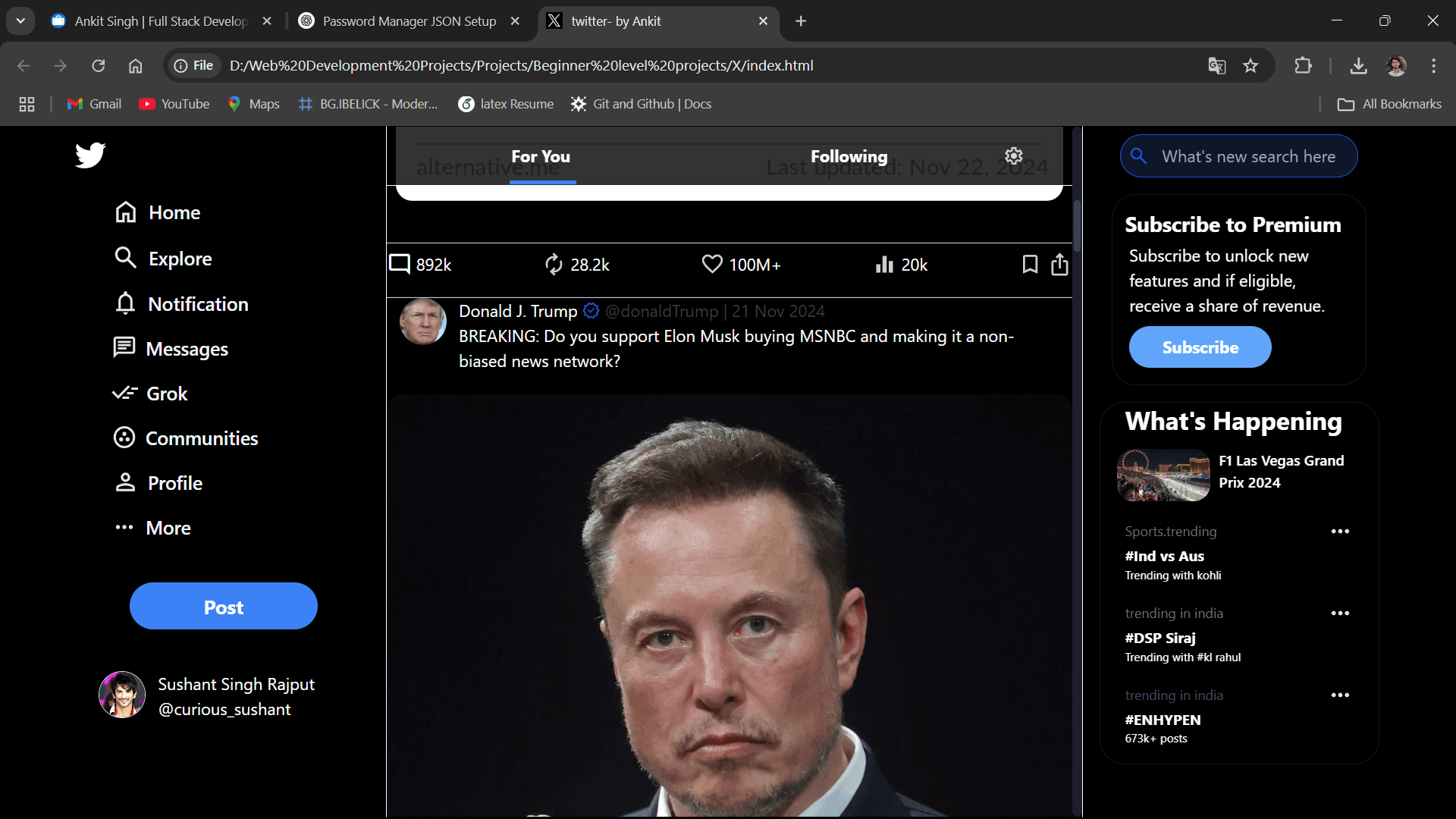Click the retweet icon with 28.2k
1456x819 pixels.
click(554, 264)
